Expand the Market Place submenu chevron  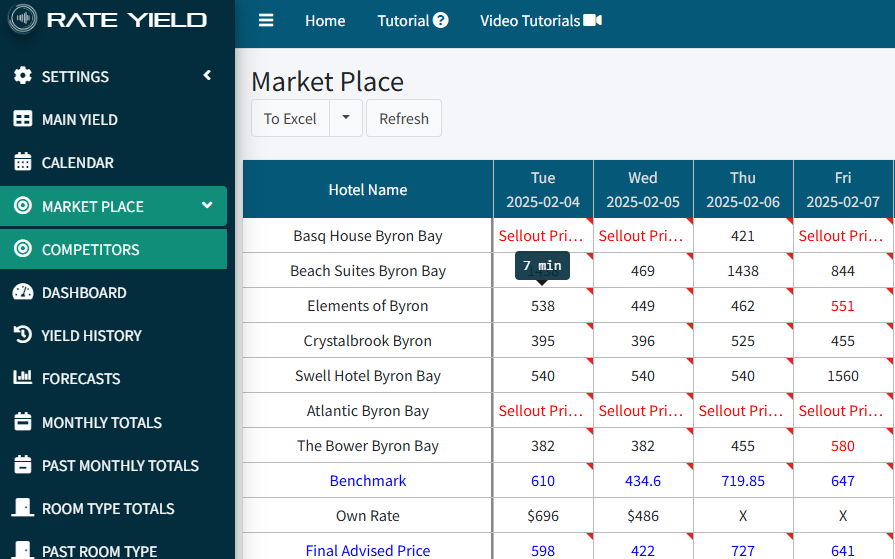pyautogui.click(x=207, y=206)
